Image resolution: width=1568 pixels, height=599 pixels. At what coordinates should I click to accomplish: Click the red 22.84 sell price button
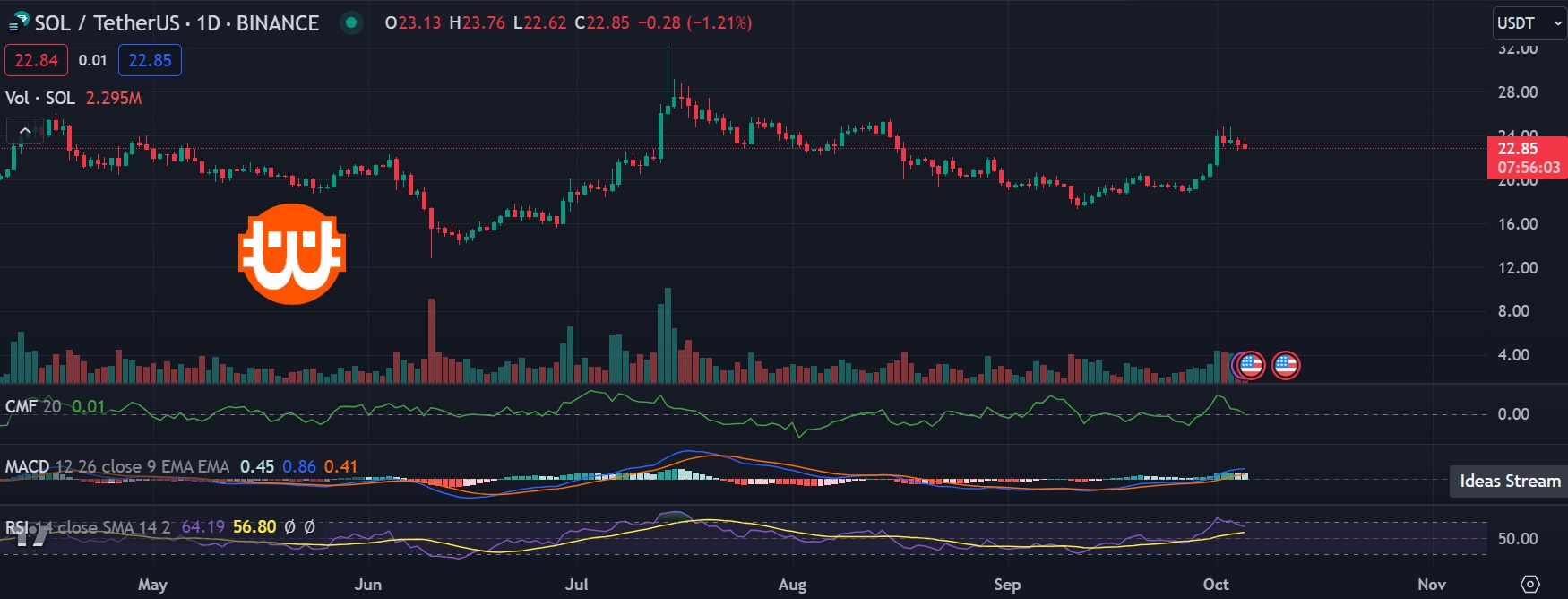(x=36, y=60)
